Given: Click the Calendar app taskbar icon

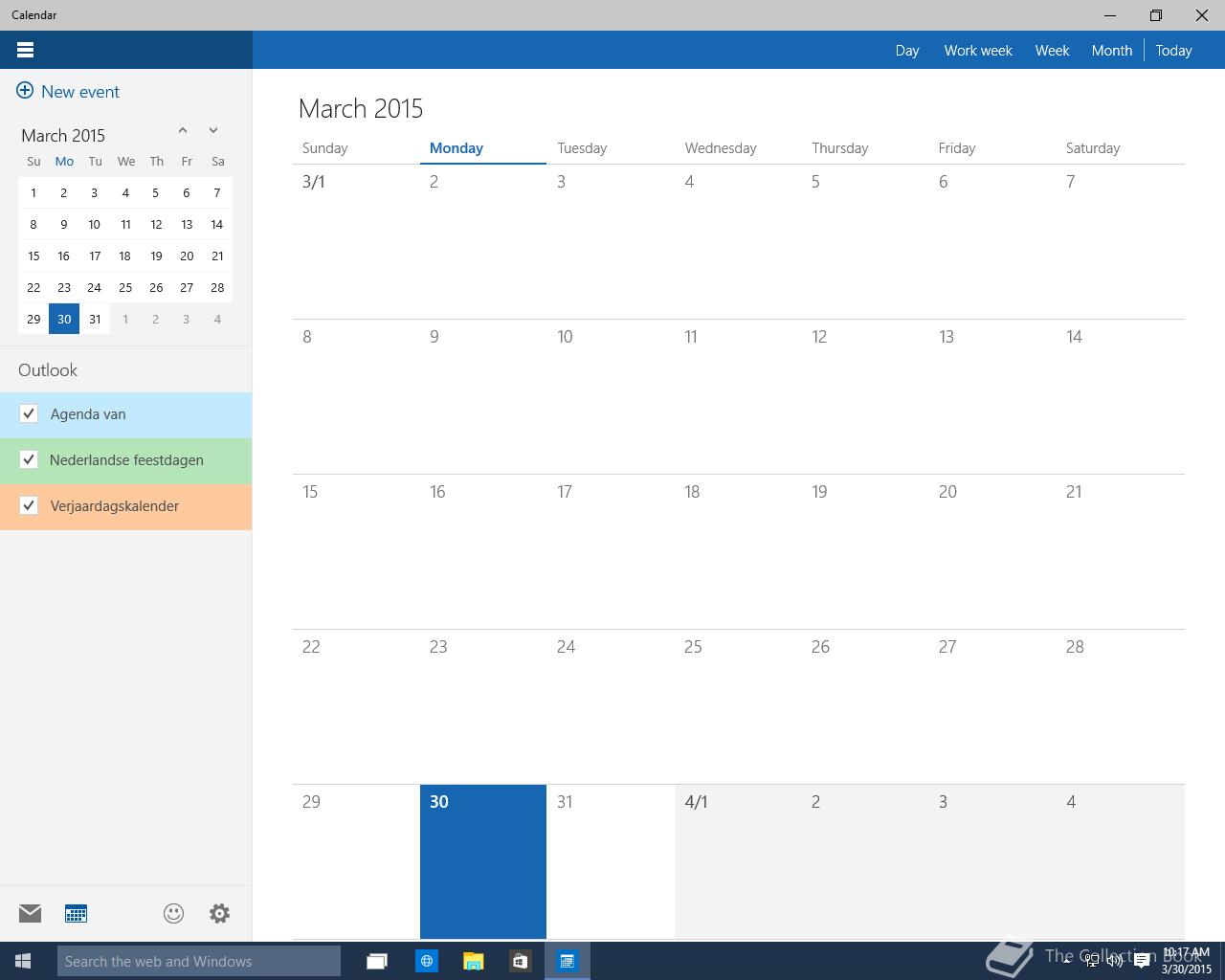Looking at the screenshot, I should pos(568,961).
